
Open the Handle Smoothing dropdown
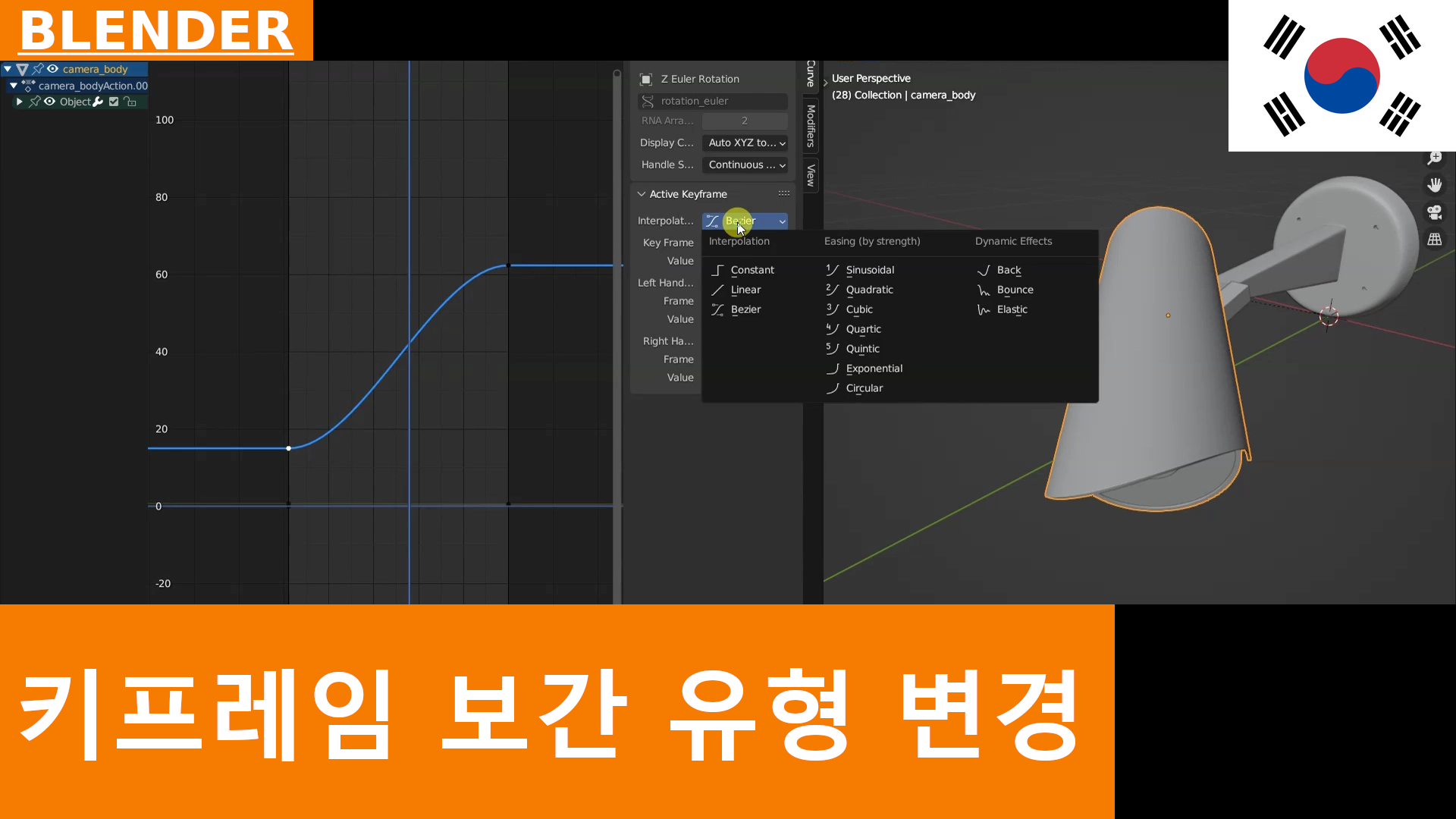tap(745, 165)
